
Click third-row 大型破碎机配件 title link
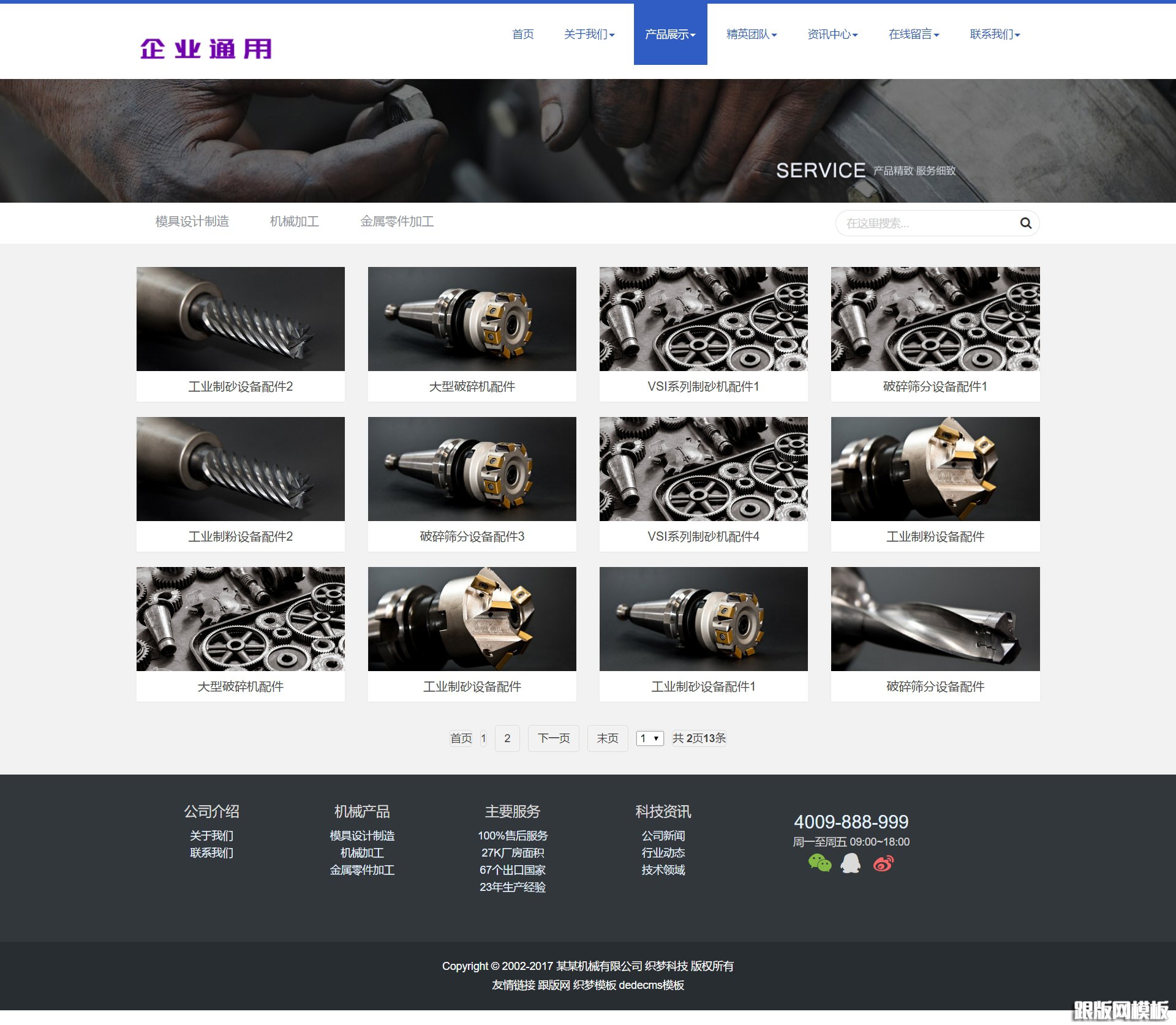pos(241,687)
